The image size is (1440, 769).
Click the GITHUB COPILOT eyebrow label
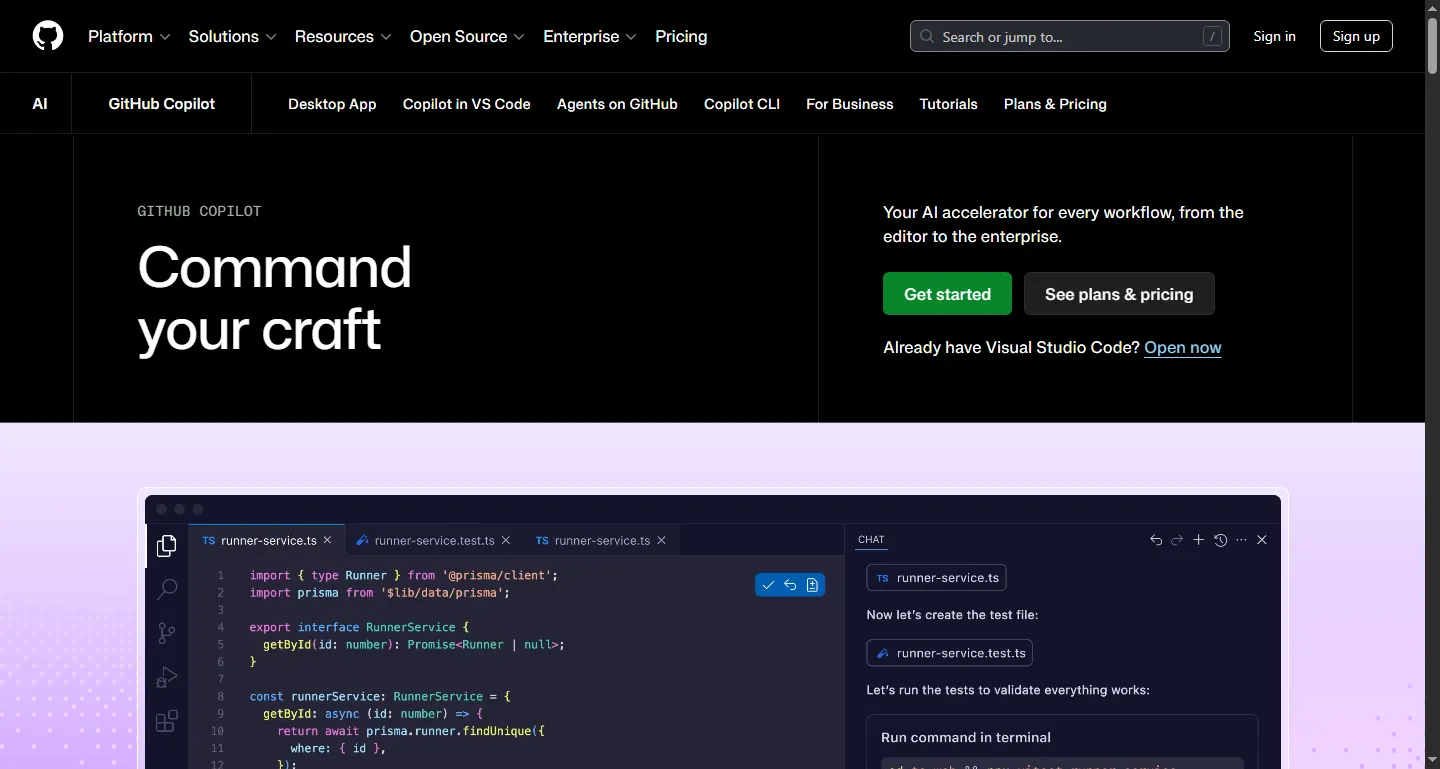tap(199, 211)
